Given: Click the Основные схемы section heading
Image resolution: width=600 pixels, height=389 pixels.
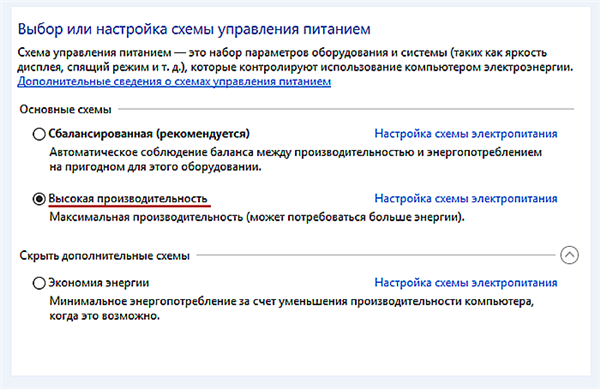Looking at the screenshot, I should [x=65, y=109].
